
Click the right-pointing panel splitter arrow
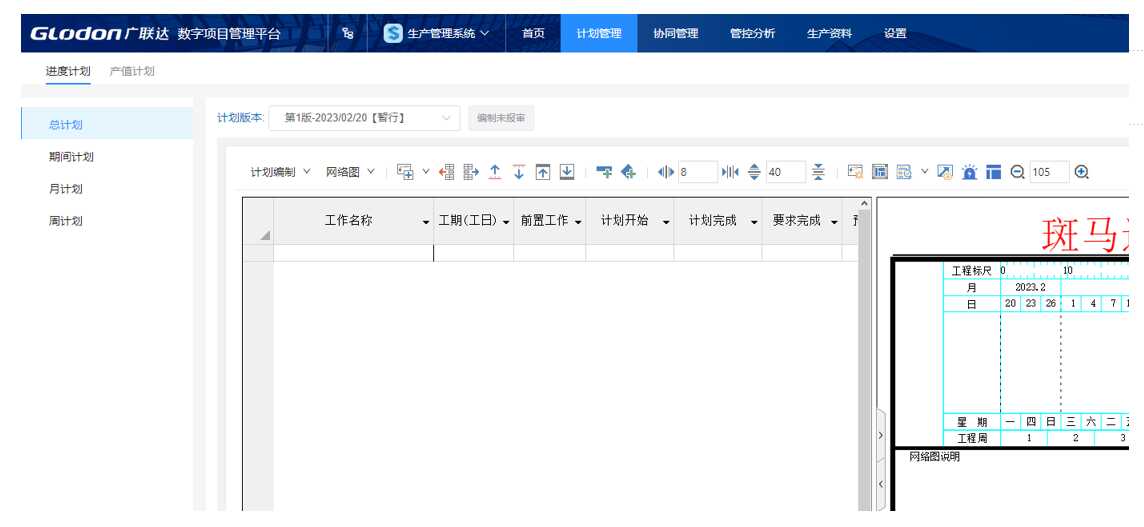click(881, 435)
